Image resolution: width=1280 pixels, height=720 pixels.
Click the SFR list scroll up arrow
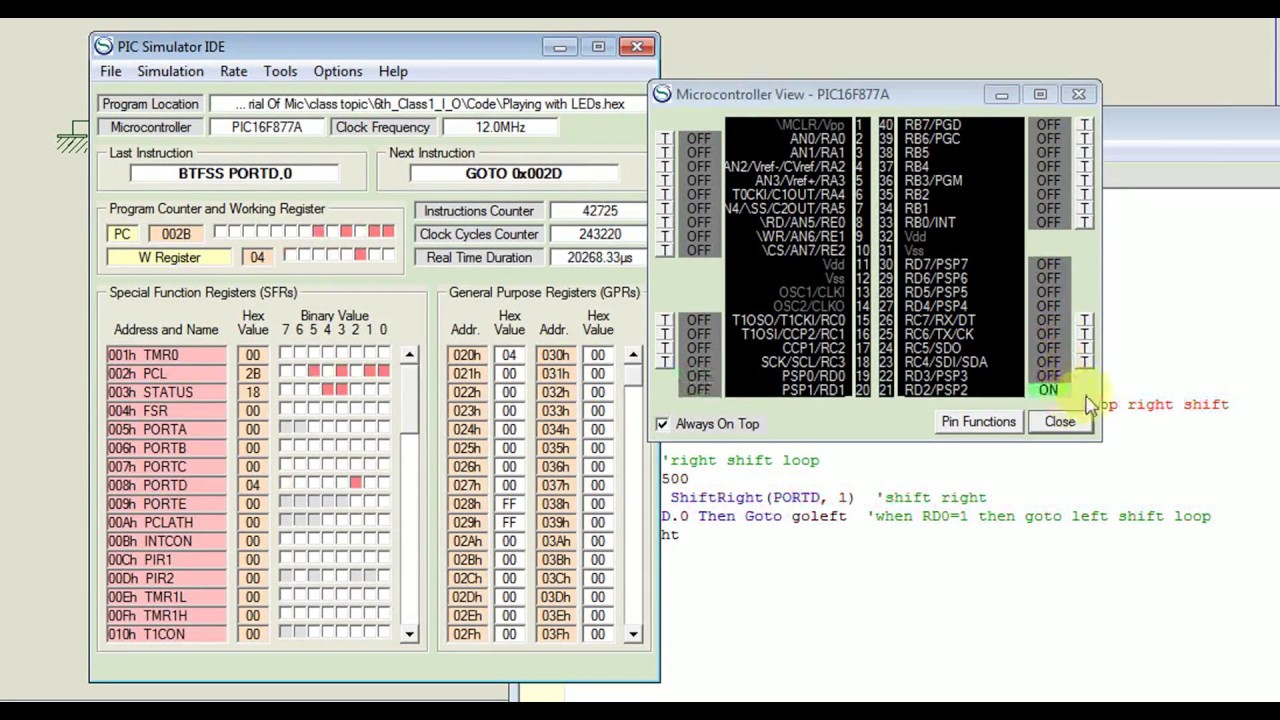tap(409, 355)
